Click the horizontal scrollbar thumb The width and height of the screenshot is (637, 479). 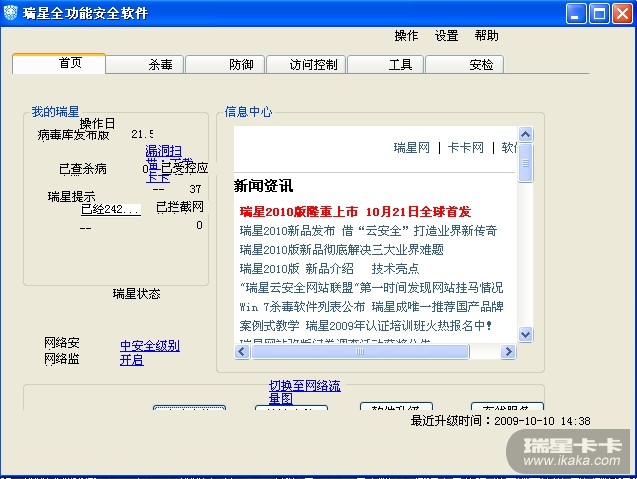click(360, 351)
